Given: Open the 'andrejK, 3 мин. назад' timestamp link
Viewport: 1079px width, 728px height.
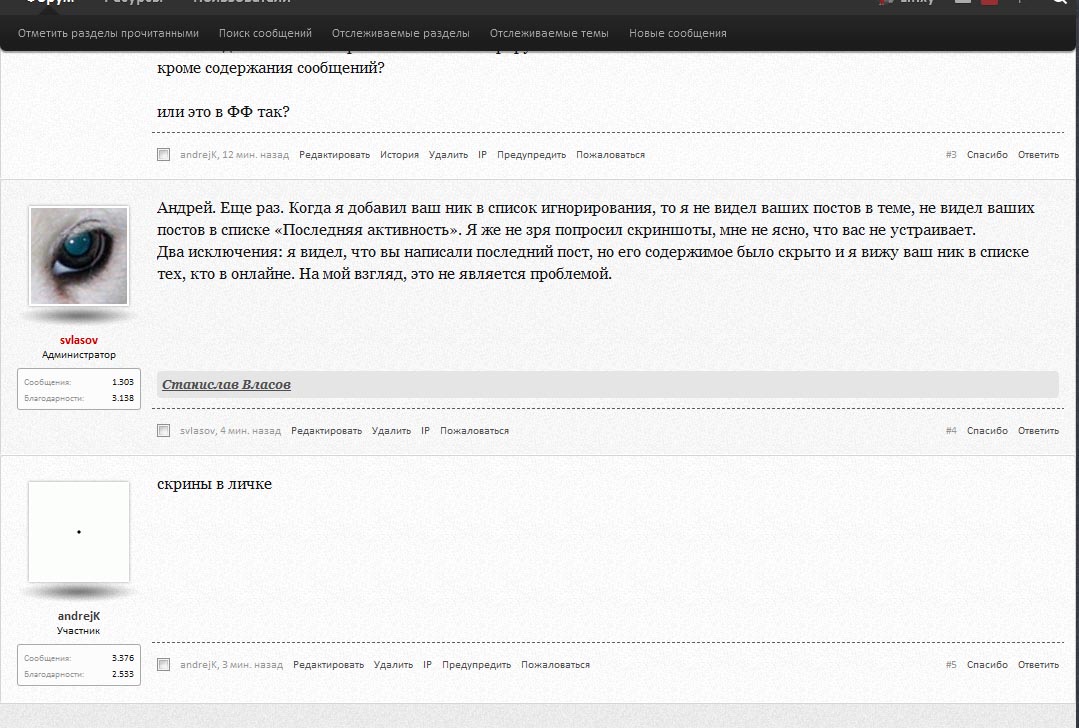Looking at the screenshot, I should coord(231,665).
